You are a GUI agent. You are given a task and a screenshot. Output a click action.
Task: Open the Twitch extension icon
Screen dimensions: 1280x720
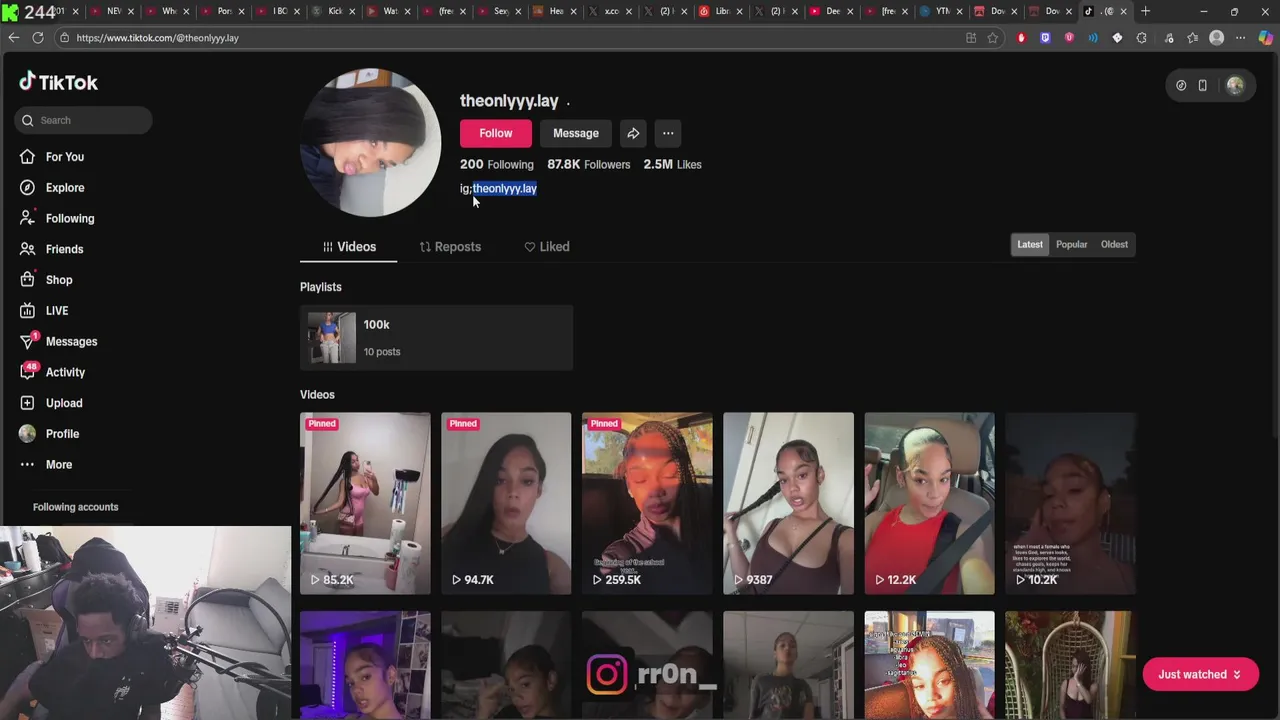[1045, 38]
